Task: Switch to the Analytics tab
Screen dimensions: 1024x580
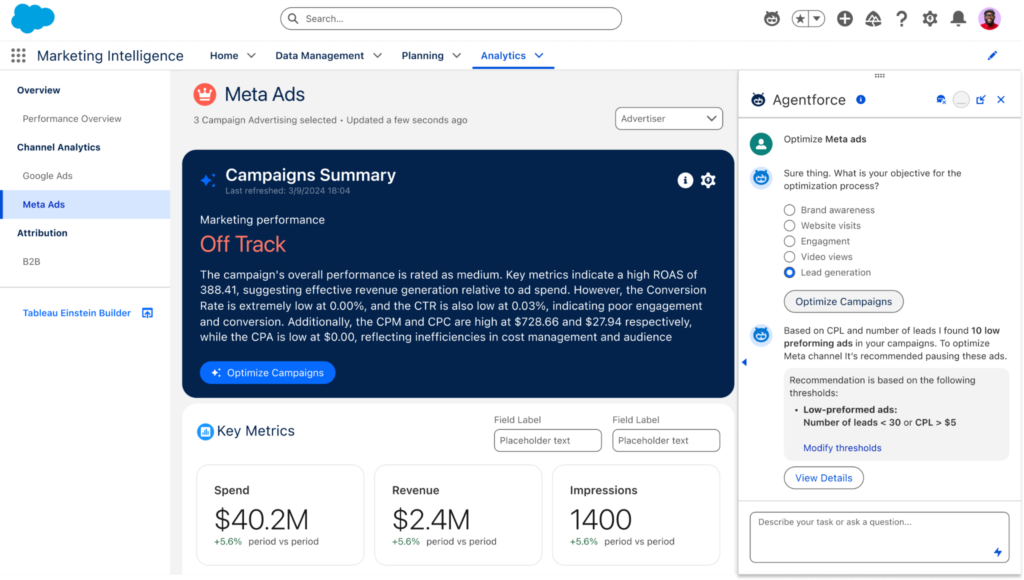Action: pyautogui.click(x=503, y=56)
